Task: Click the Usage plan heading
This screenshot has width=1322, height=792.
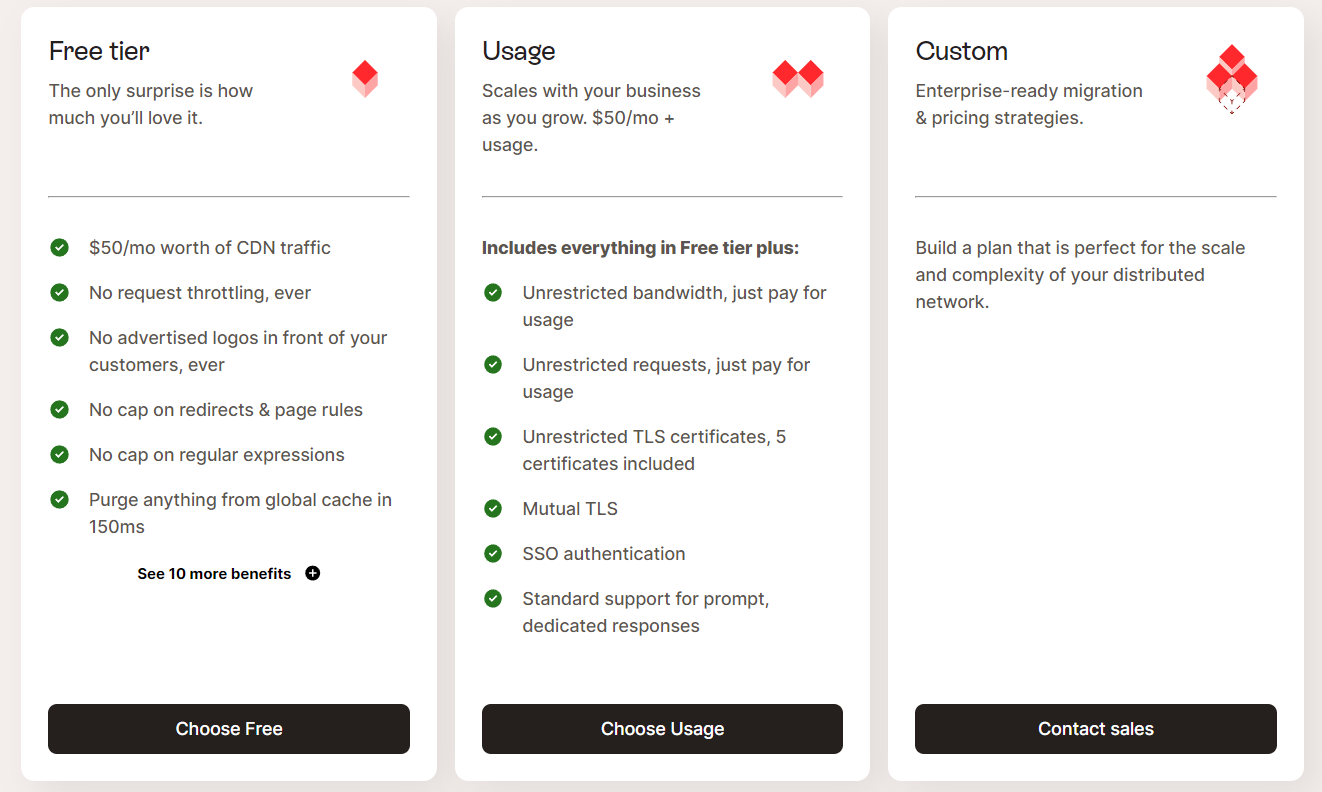Action: tap(519, 51)
